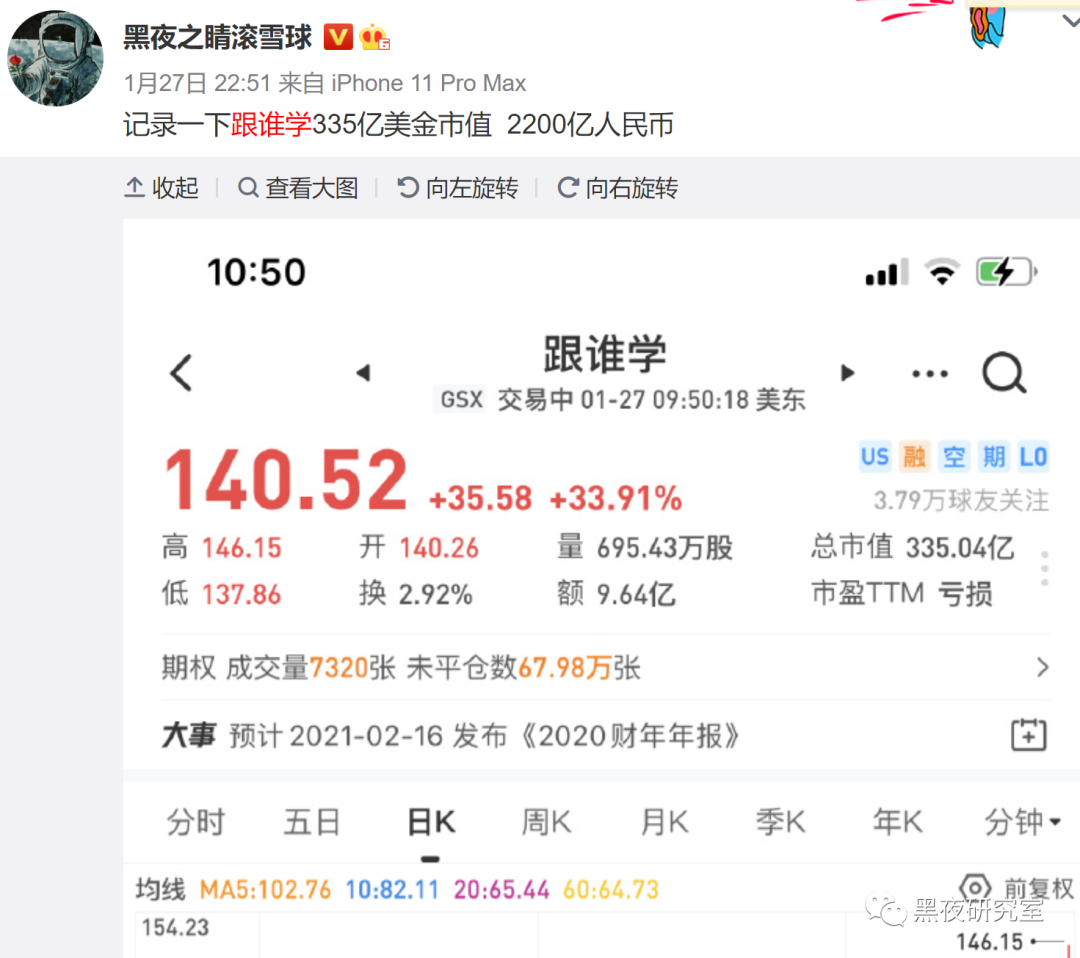Click the 10:82.11 MA10 label
Screen dimensions: 1080x958
(x=392, y=890)
